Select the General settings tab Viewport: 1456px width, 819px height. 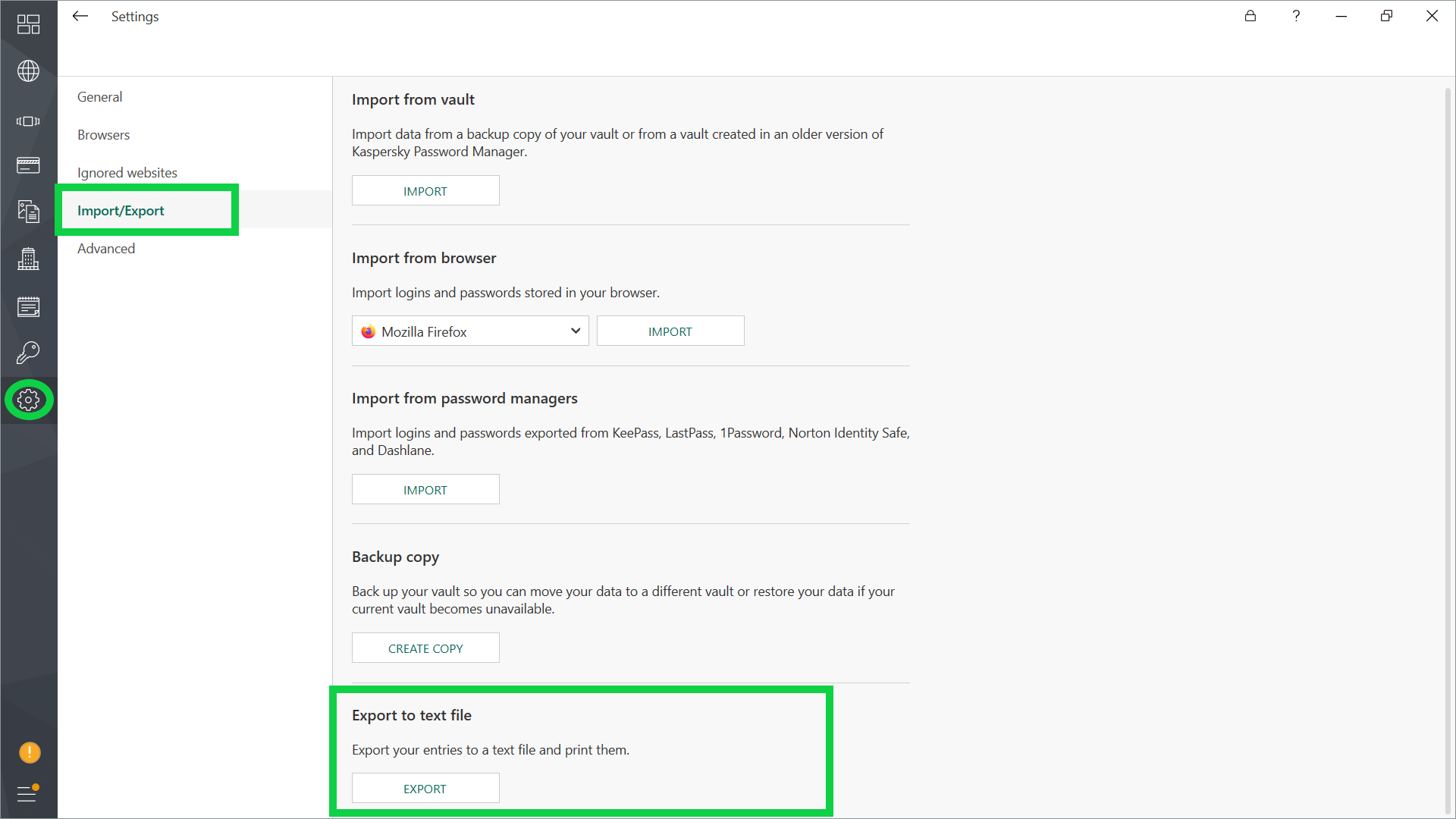click(x=99, y=97)
